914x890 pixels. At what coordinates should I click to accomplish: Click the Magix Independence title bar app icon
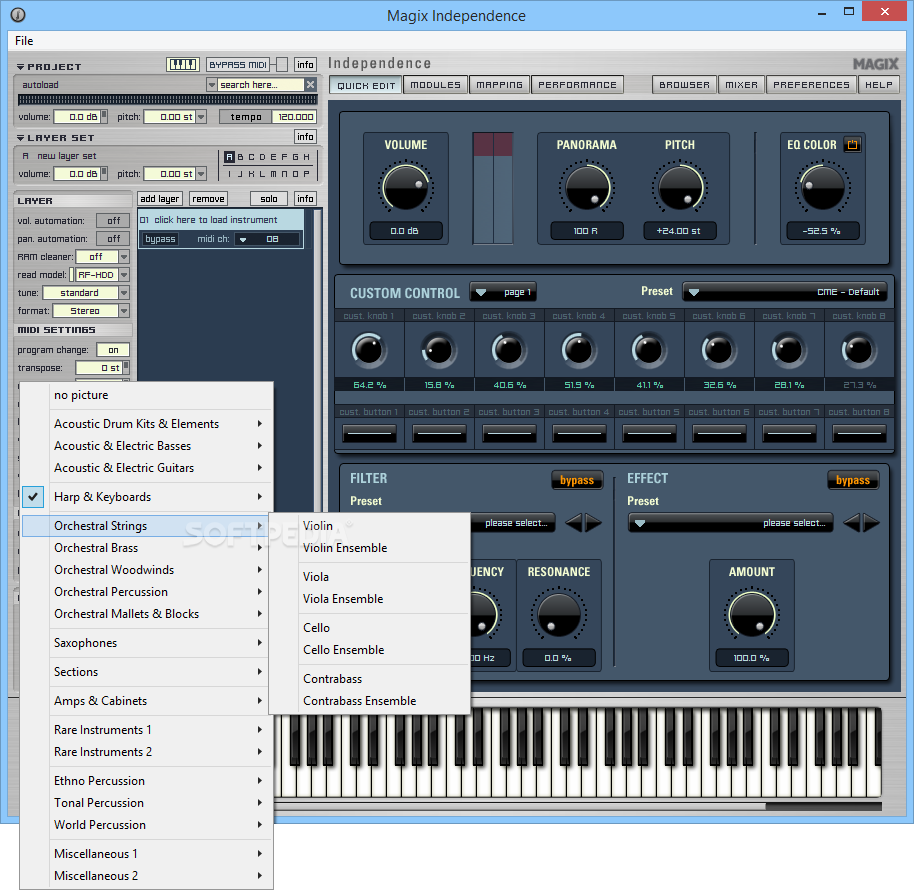pyautogui.click(x=18, y=15)
